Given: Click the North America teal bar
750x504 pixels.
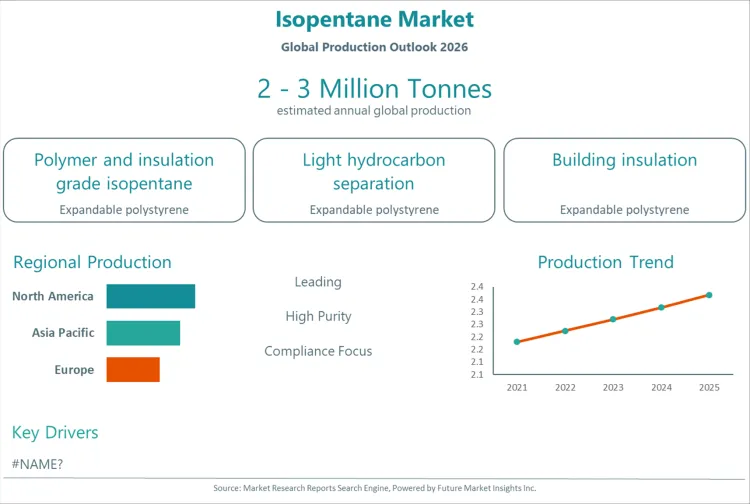Looking at the screenshot, I should pyautogui.click(x=151, y=296).
